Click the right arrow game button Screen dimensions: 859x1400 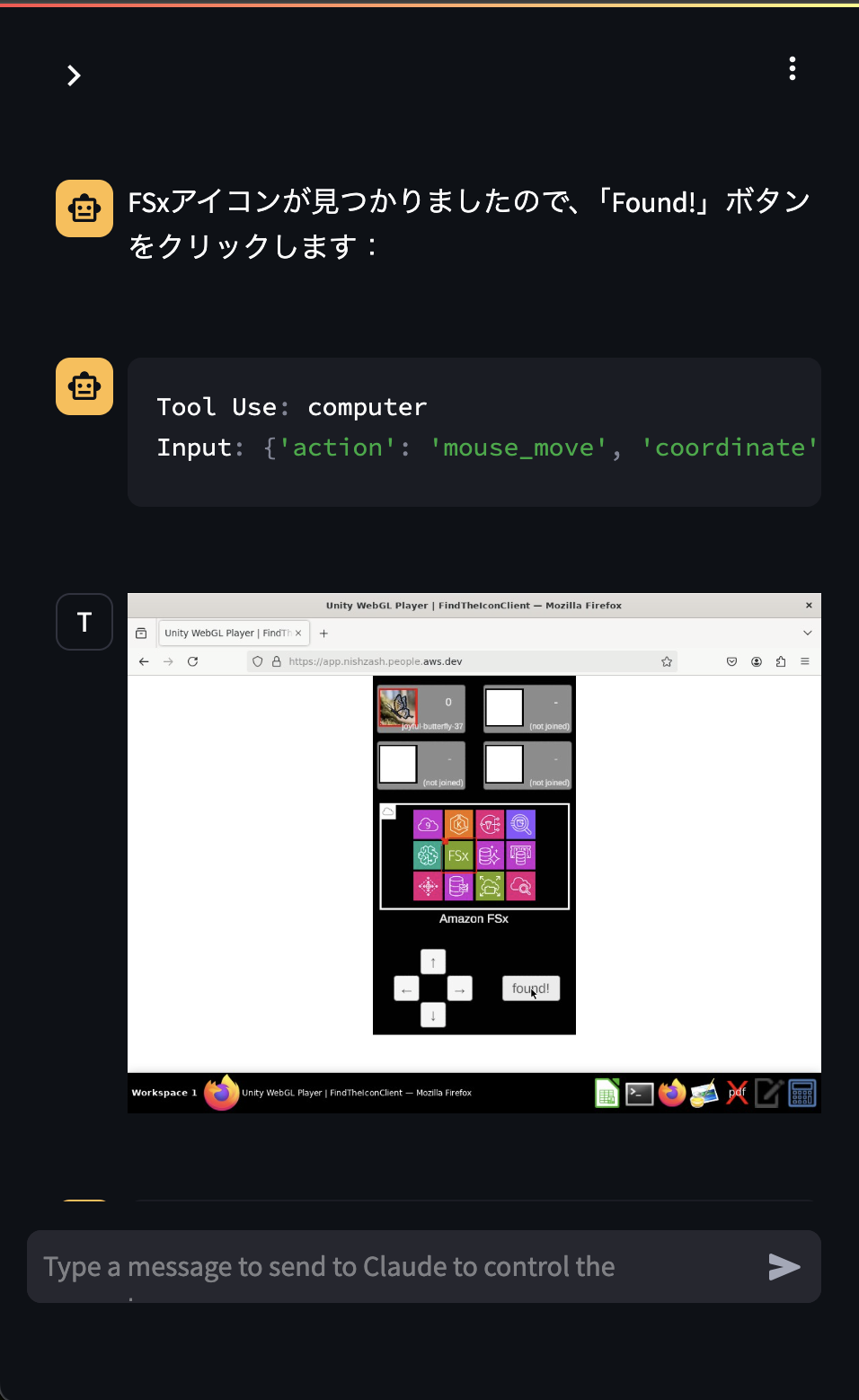point(459,989)
